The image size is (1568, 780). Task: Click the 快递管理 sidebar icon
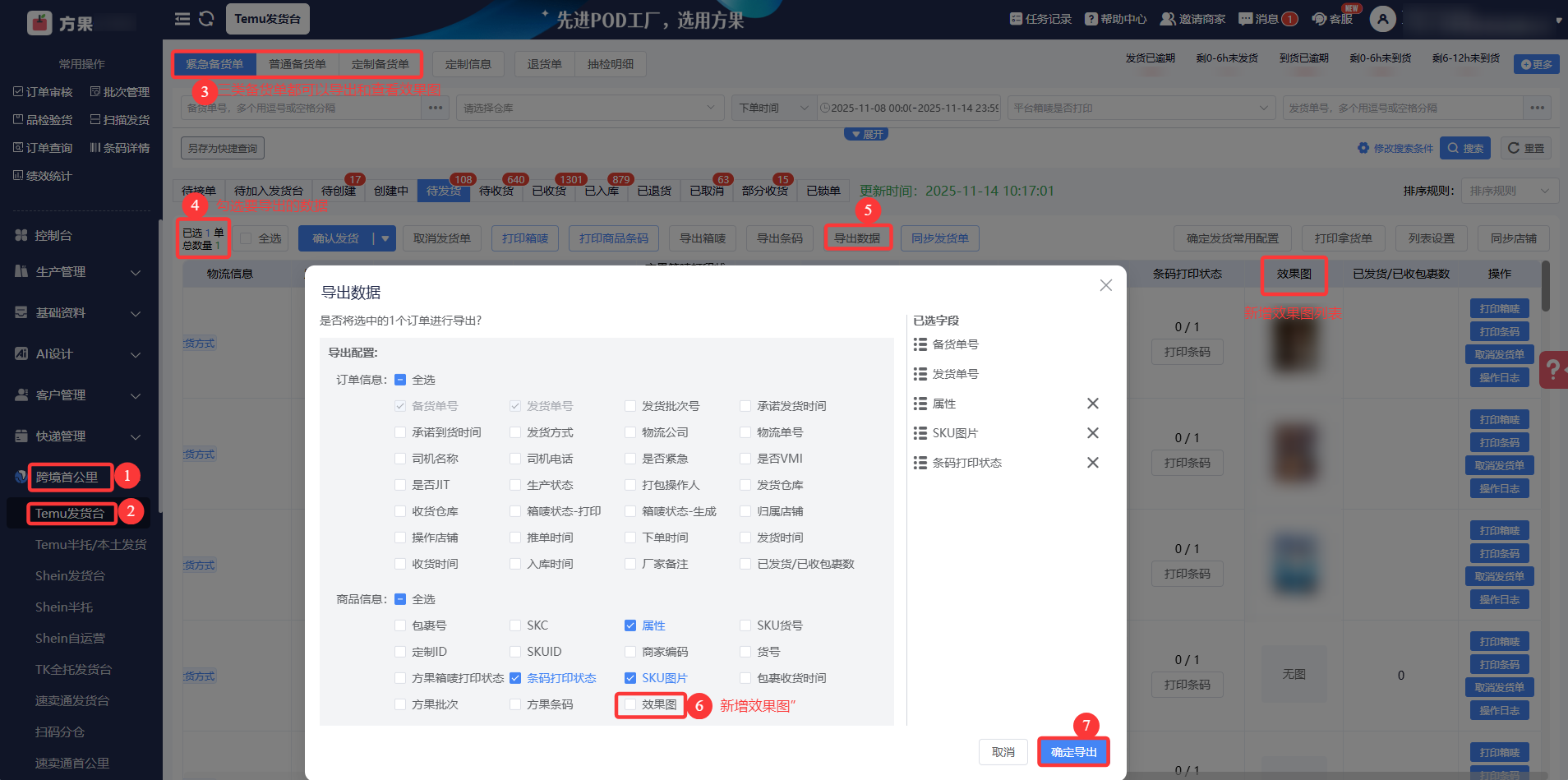click(21, 436)
